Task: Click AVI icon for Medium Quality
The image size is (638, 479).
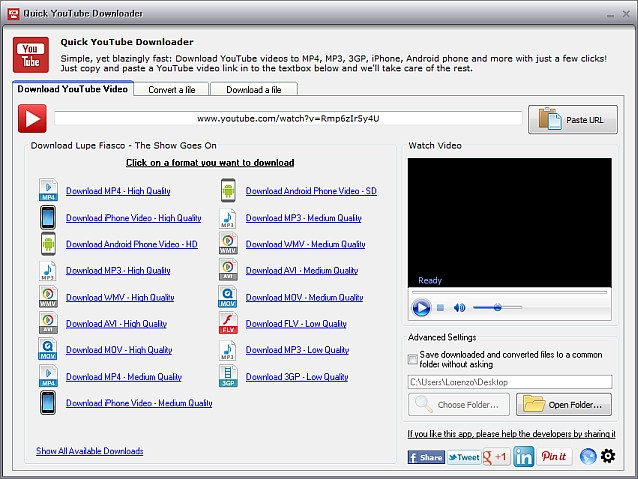Action: pyautogui.click(x=228, y=270)
